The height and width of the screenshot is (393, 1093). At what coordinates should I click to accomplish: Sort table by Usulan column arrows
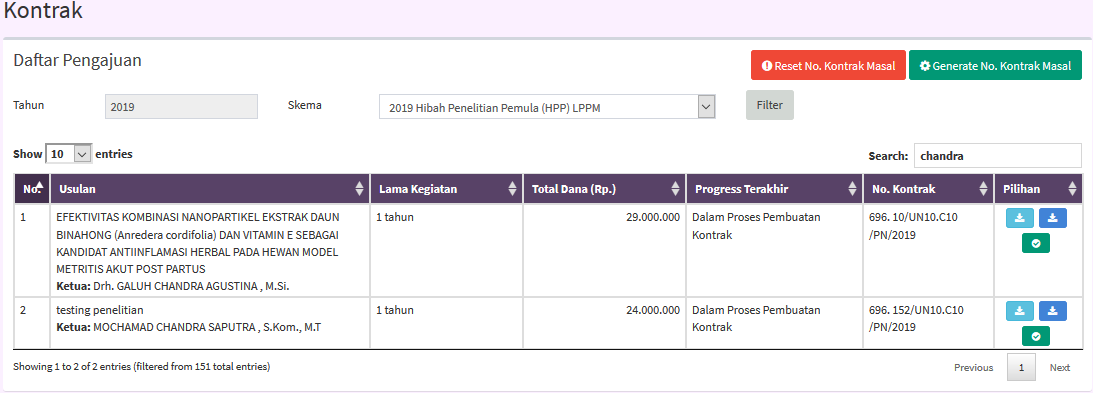[359, 189]
